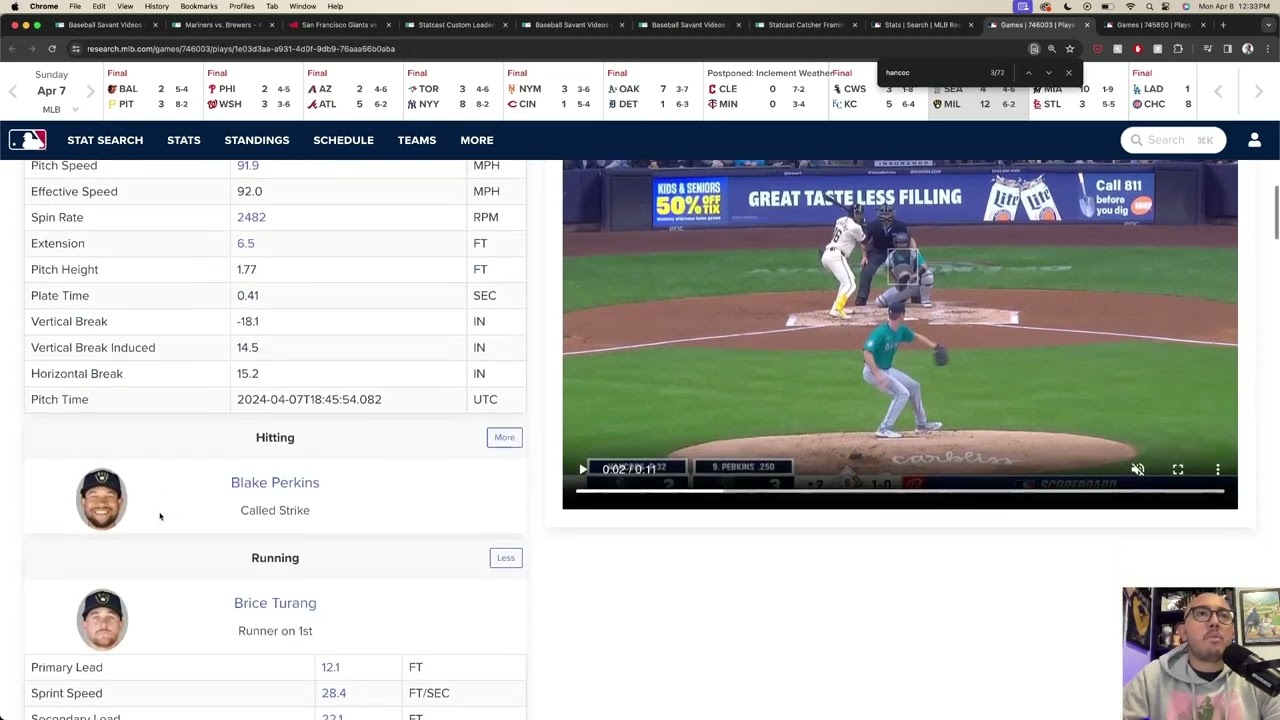Image resolution: width=1280 pixels, height=720 pixels.
Task: Click Brice Turang headshot photo
Action: pos(101,619)
